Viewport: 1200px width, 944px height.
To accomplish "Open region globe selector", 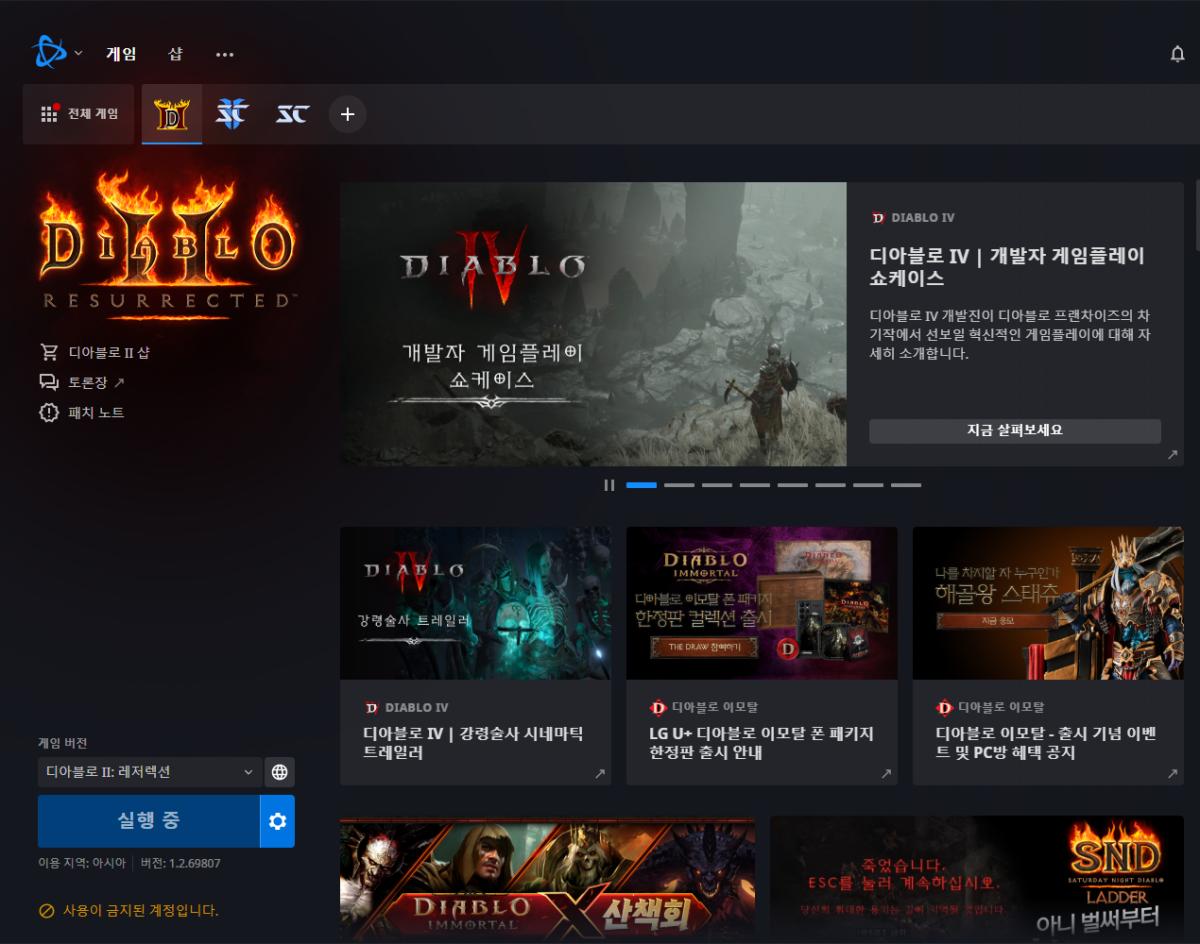I will point(280,772).
